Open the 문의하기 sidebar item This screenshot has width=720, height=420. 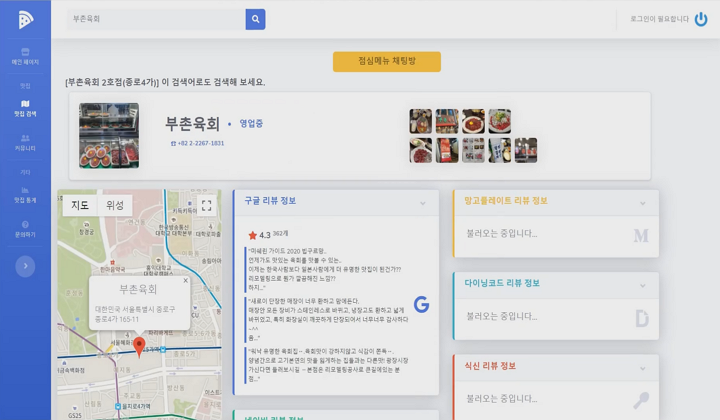[x=25, y=229]
